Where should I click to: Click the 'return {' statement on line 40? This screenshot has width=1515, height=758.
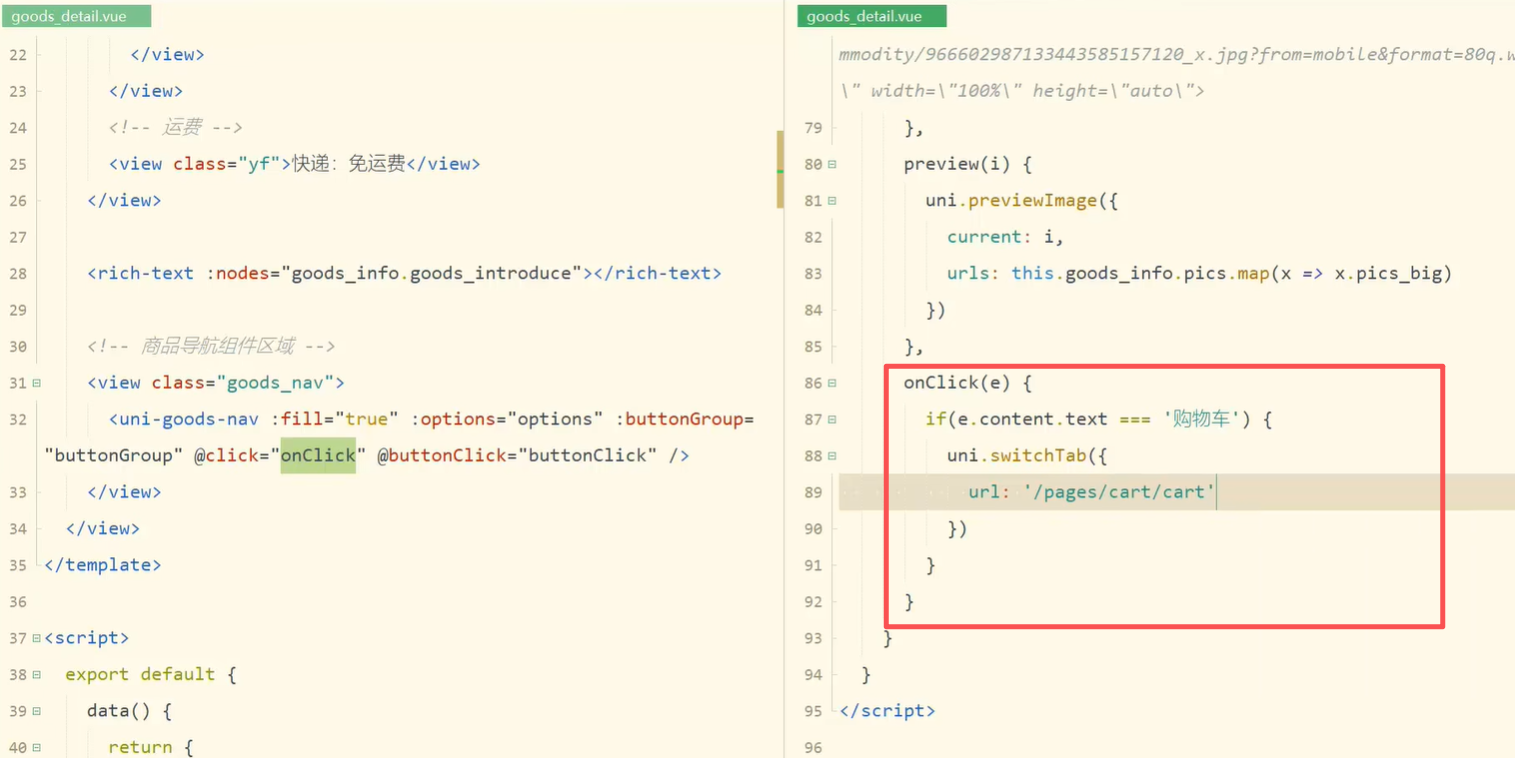coord(151,748)
